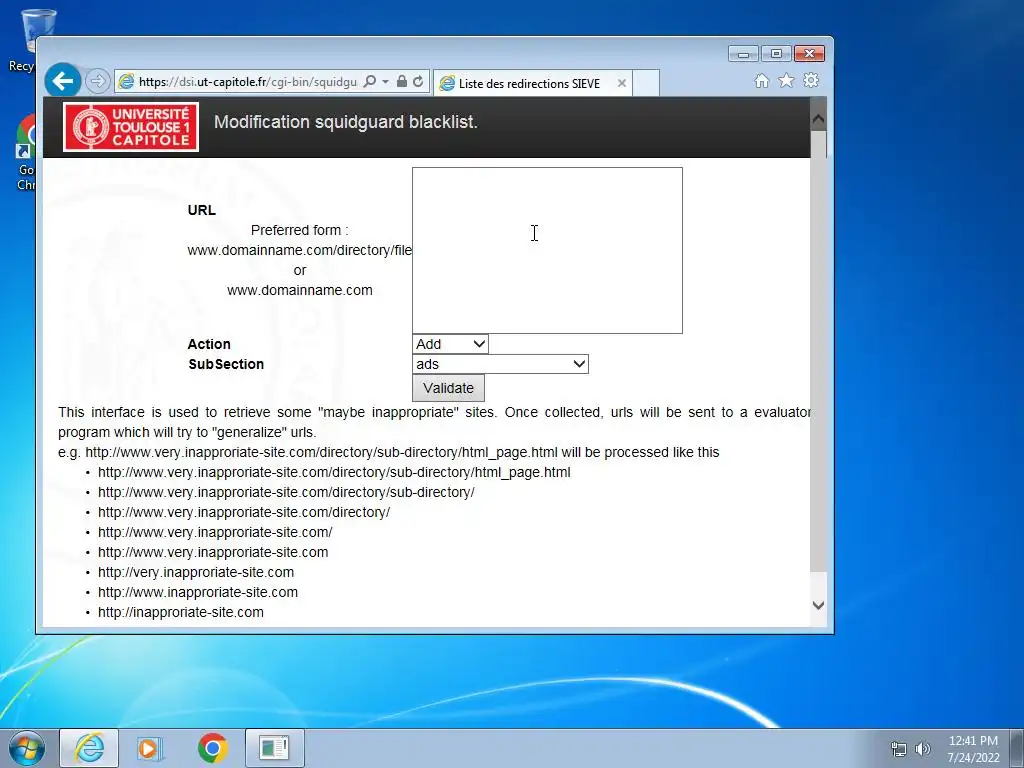This screenshot has height=768, width=1024.
Task: Open the clock showing 12:41 PM
Action: coord(973,748)
